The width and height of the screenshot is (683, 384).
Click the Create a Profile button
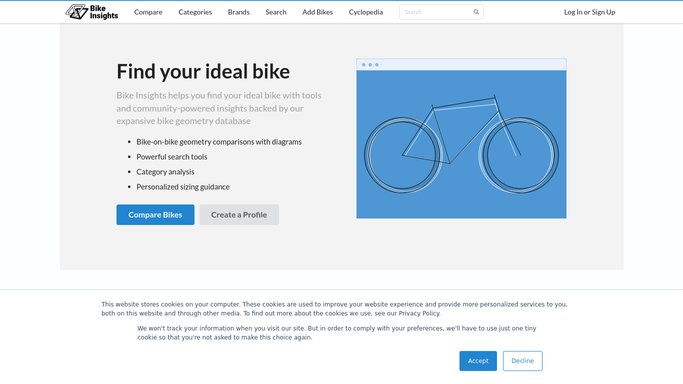pos(239,215)
